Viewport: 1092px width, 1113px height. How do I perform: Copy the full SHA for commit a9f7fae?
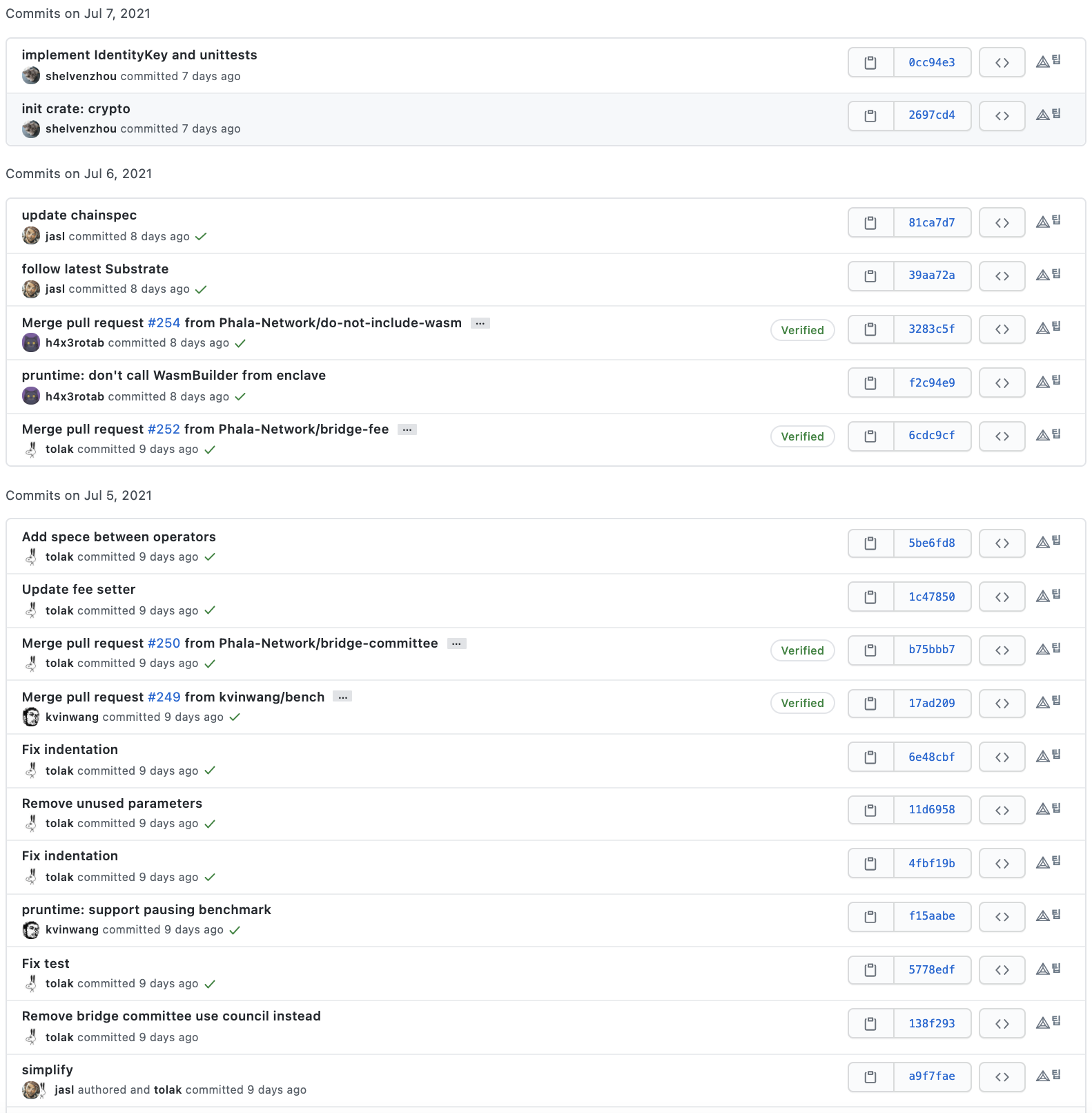[870, 1077]
